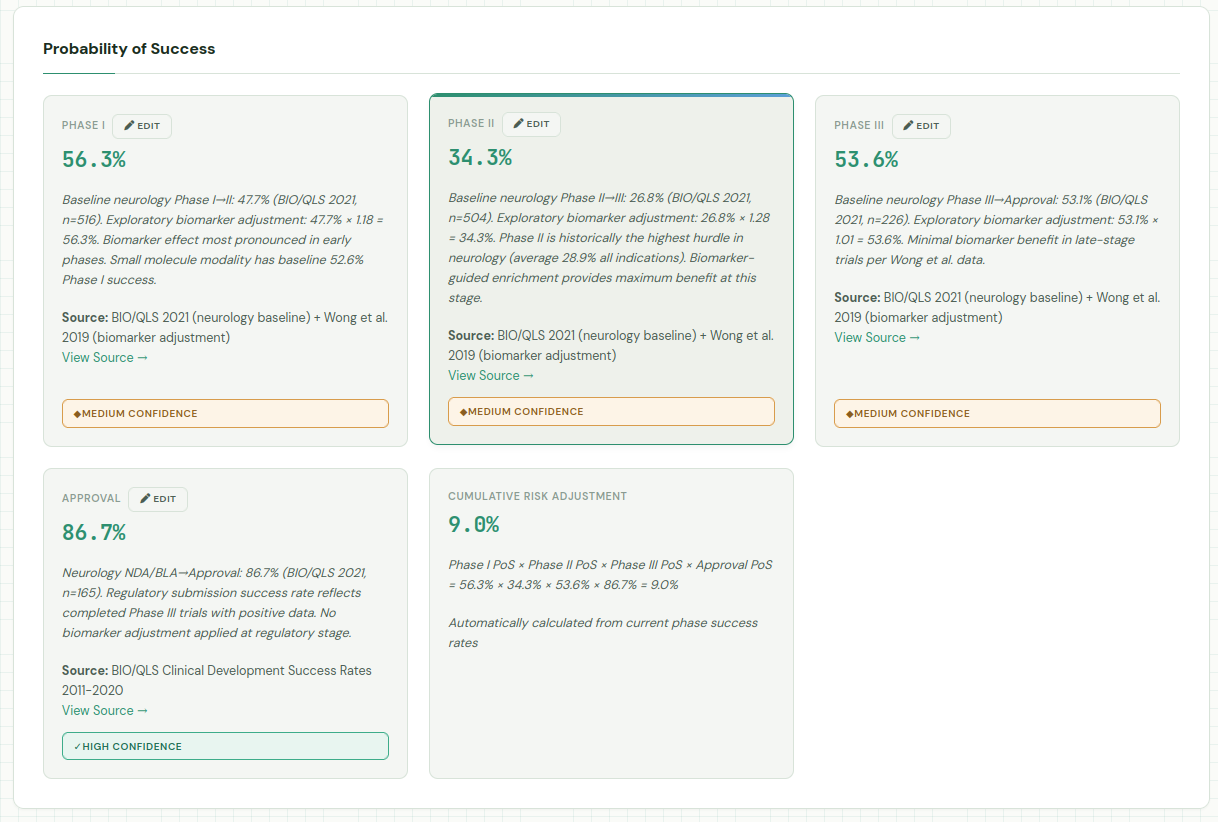1218x822 pixels.
Task: Click View Source in Phase III card
Action: tap(877, 338)
